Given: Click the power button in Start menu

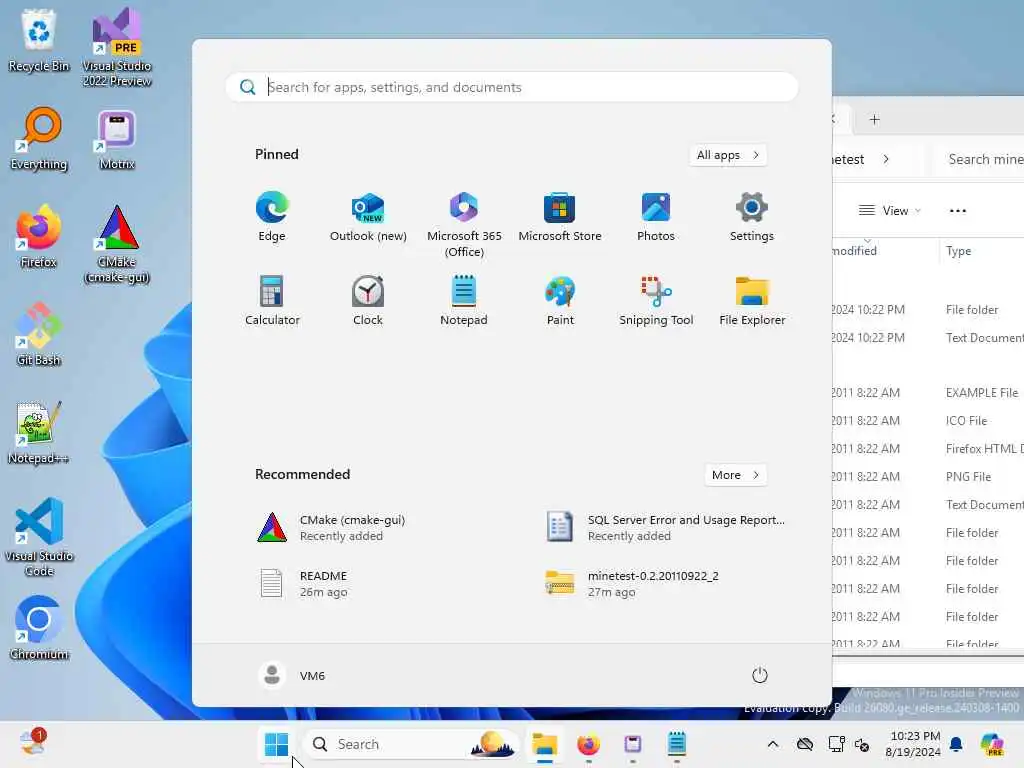Looking at the screenshot, I should coord(760,675).
